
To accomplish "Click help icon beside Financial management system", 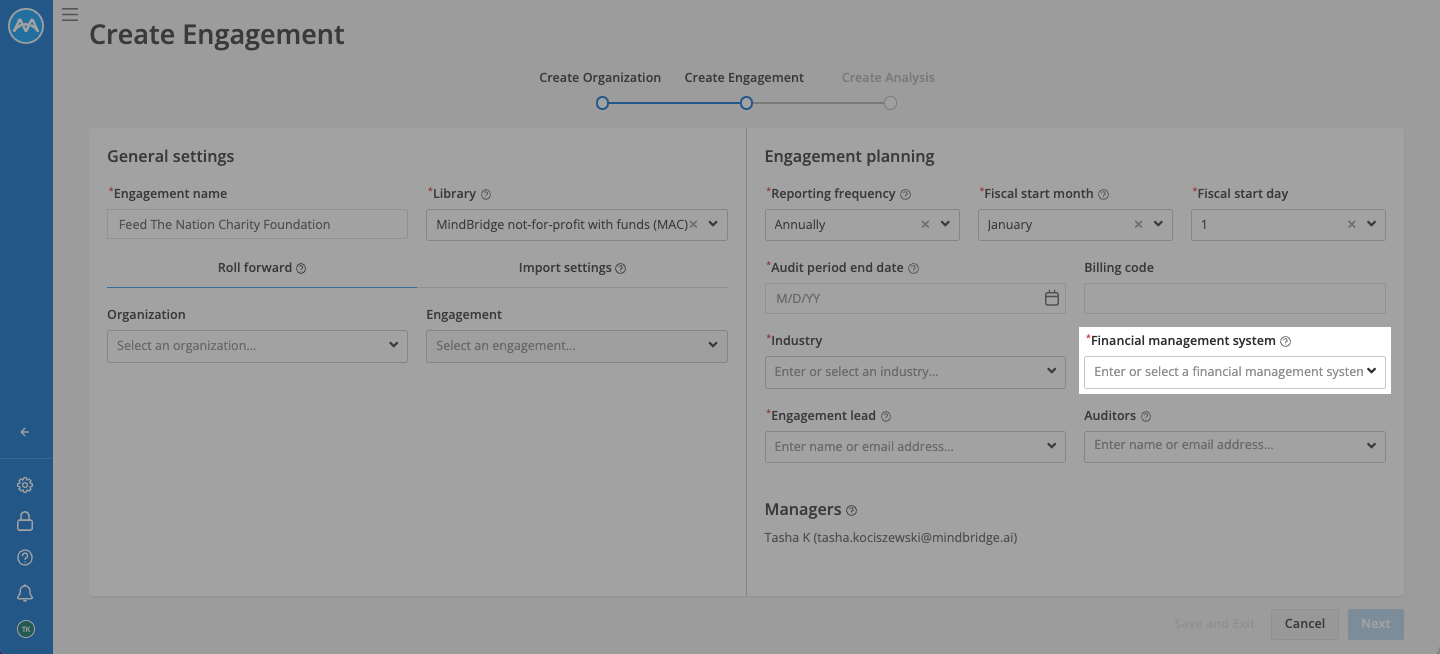I will click(1286, 341).
